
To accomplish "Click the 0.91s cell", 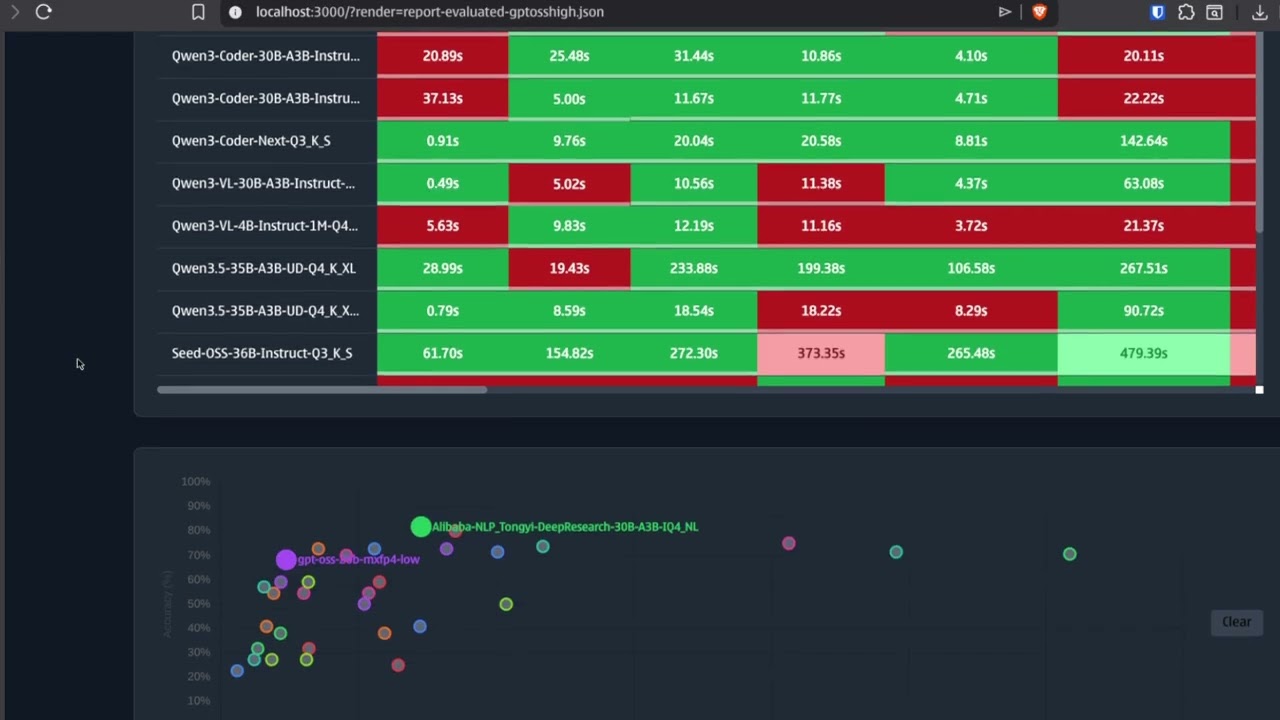I will (x=442, y=141).
